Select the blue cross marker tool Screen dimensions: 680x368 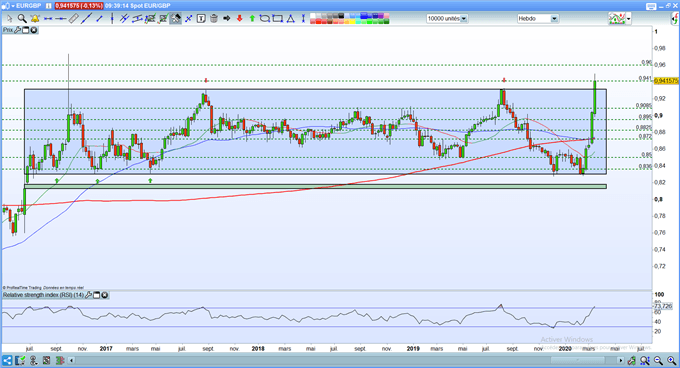pos(189,19)
